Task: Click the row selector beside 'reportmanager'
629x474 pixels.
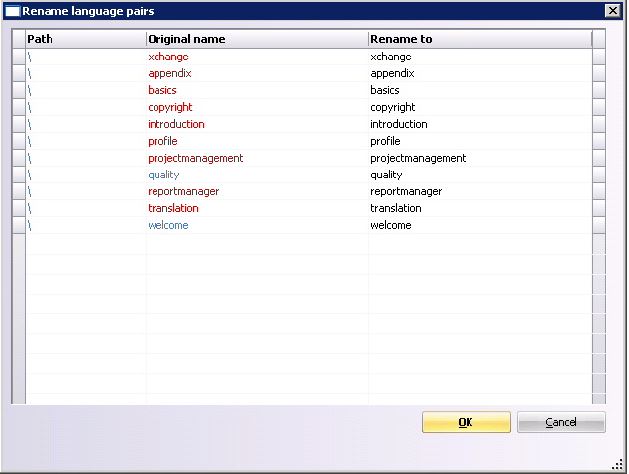Action: click(19, 192)
